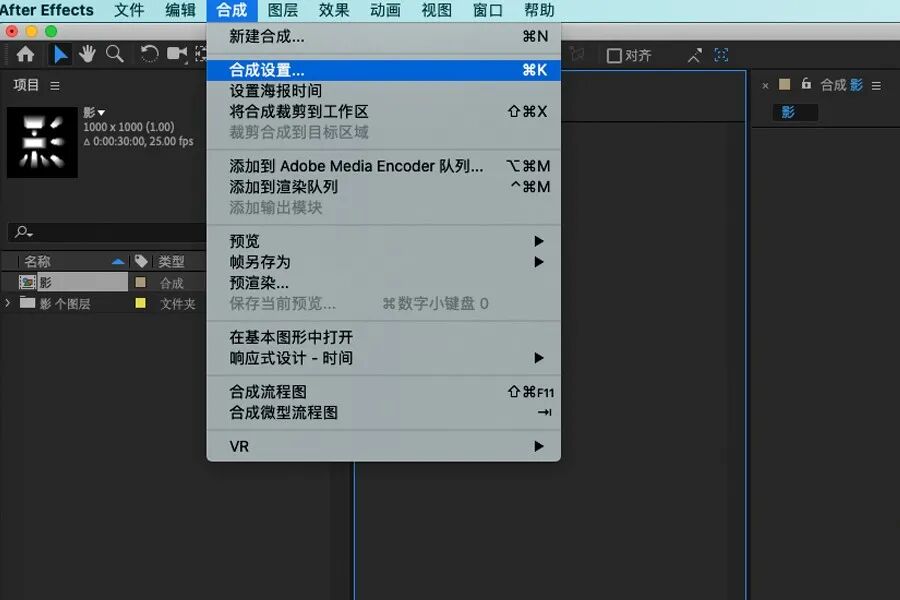Expand the 预览 submenu

pyautogui.click(x=383, y=241)
